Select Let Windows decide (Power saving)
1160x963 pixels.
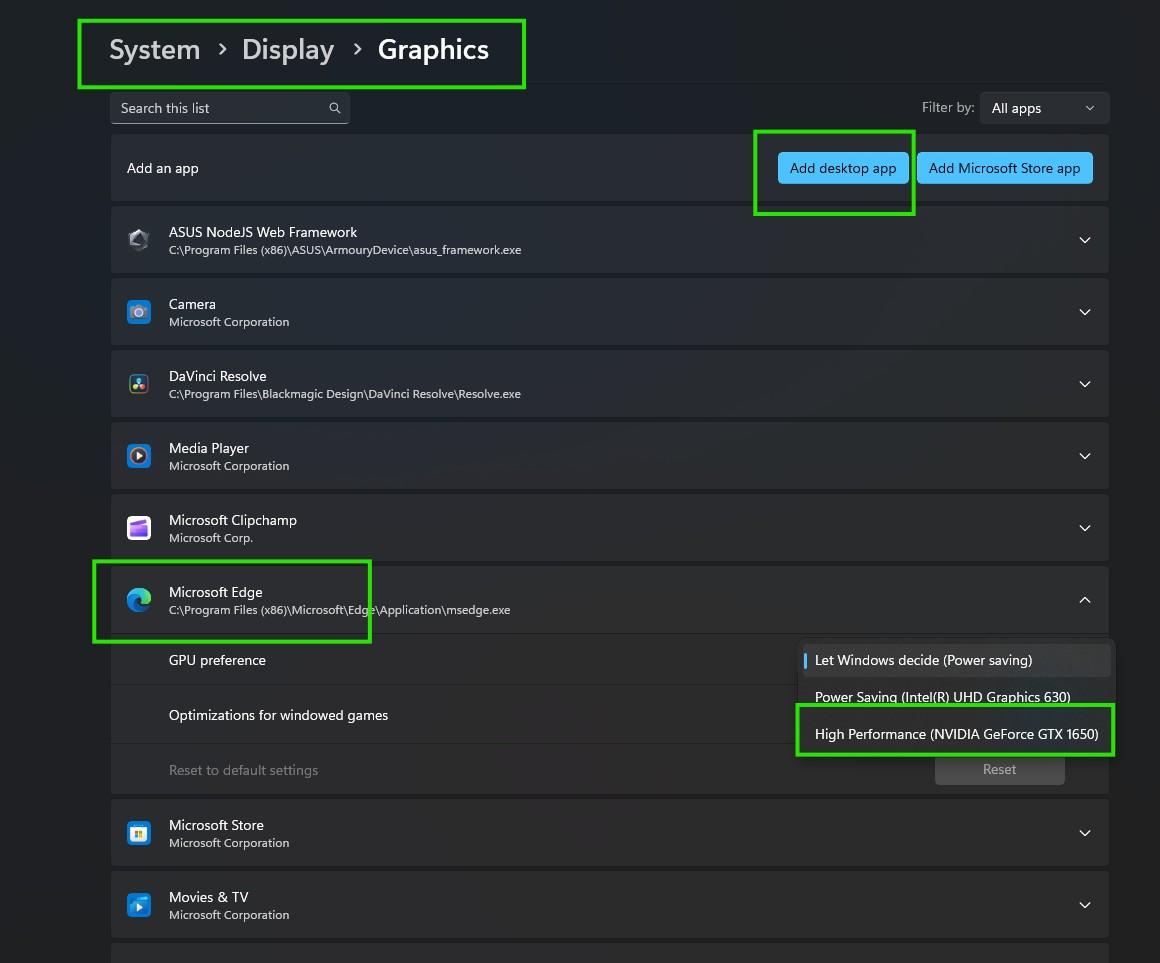(956, 660)
